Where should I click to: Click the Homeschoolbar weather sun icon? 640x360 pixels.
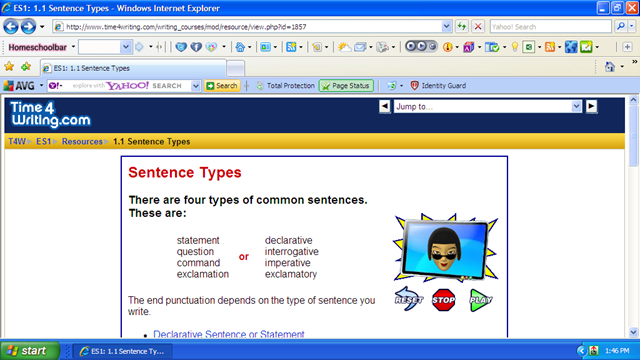click(344, 47)
